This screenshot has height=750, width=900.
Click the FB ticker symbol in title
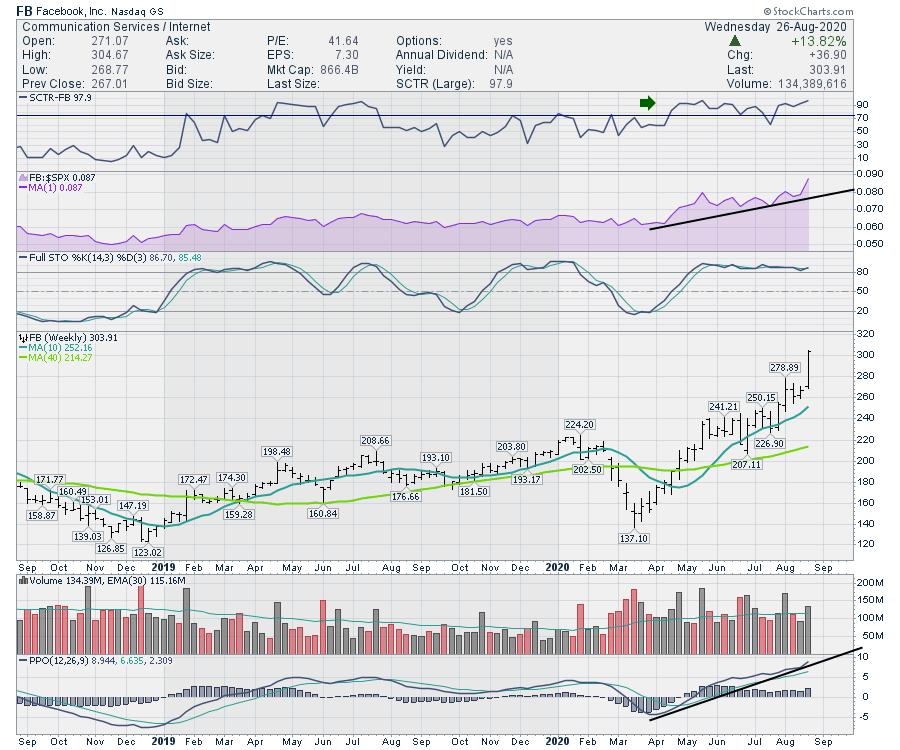[x=27, y=10]
